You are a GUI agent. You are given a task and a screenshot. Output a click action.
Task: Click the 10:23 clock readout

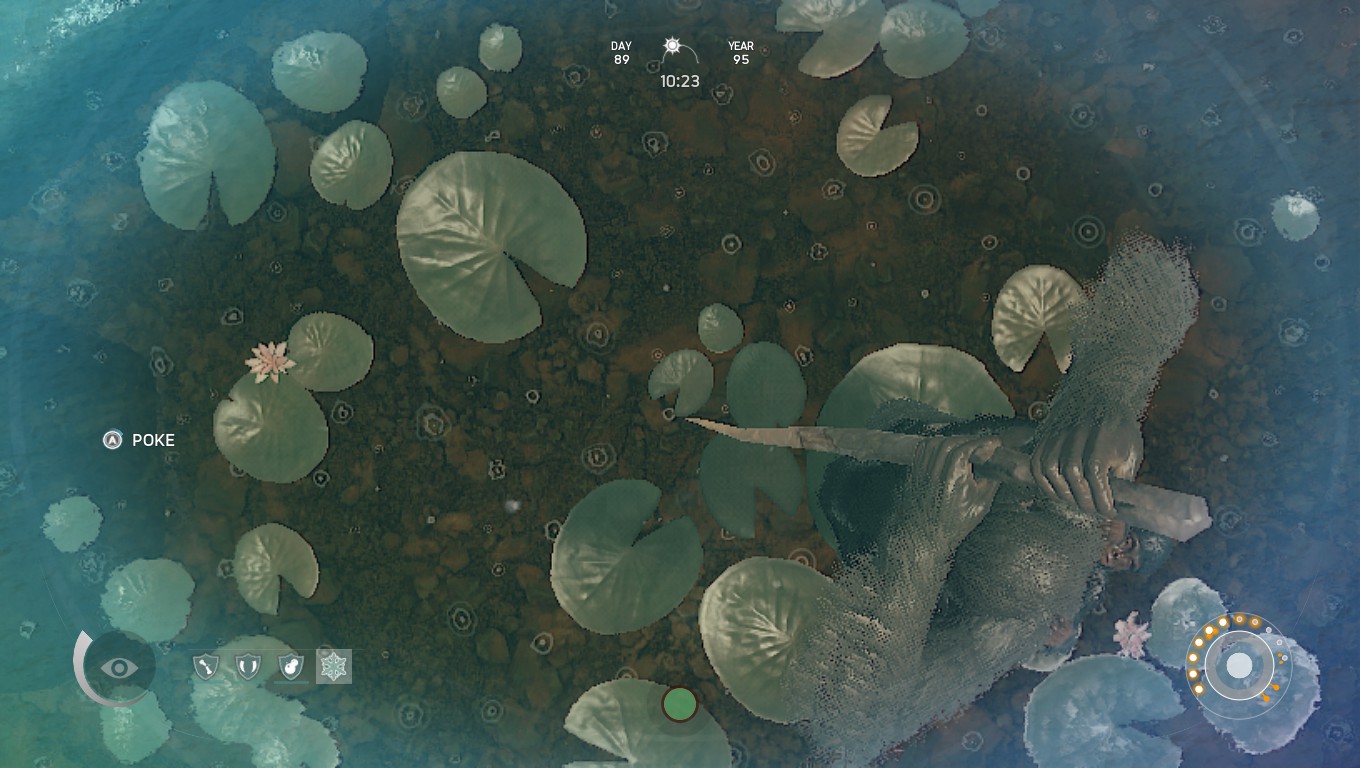680,81
